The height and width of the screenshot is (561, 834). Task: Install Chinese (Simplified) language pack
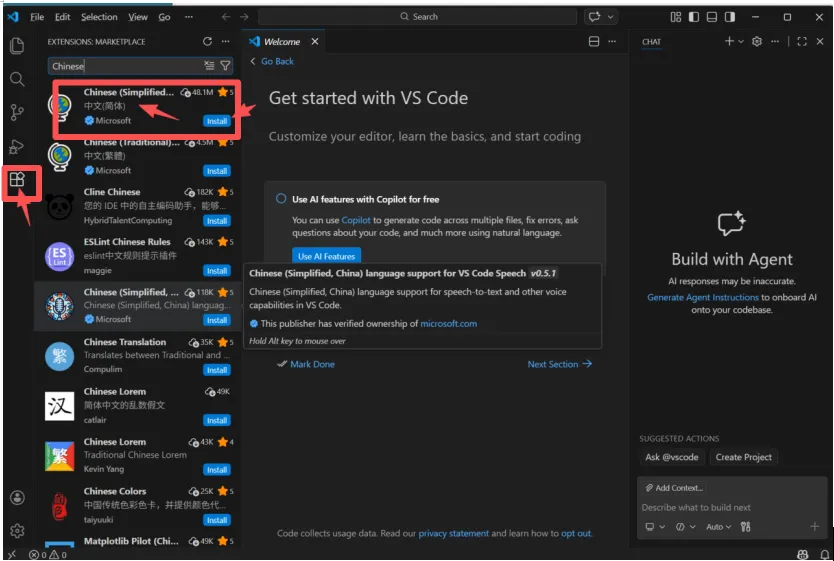tap(217, 121)
